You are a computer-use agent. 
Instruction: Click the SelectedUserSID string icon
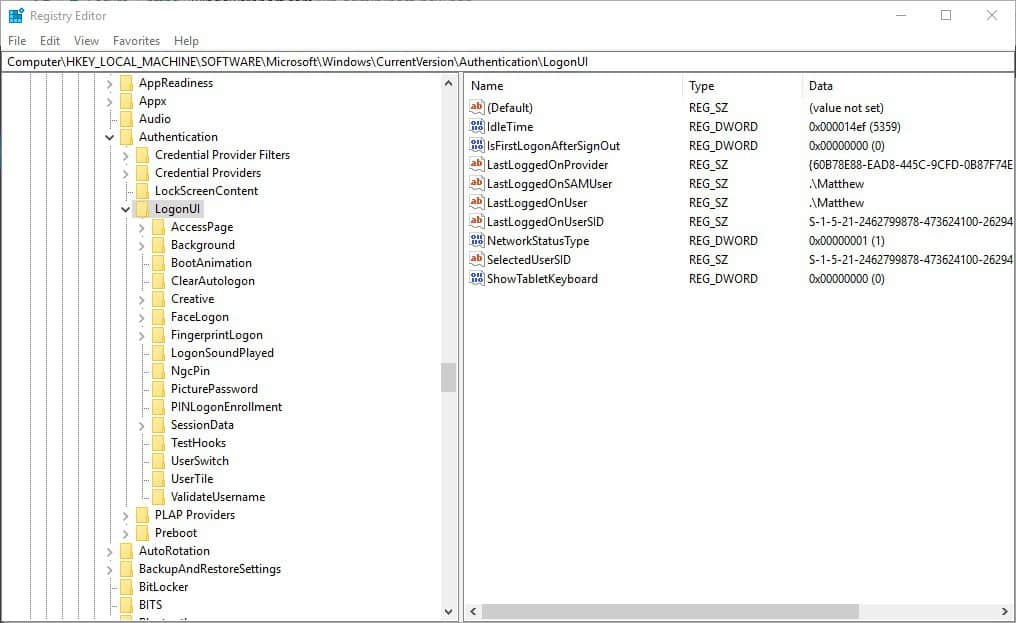click(x=477, y=259)
